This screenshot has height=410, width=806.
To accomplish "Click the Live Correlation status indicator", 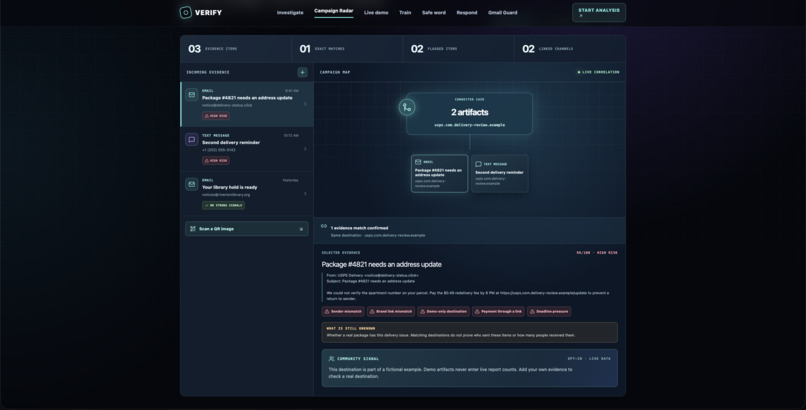I will 598,72.
